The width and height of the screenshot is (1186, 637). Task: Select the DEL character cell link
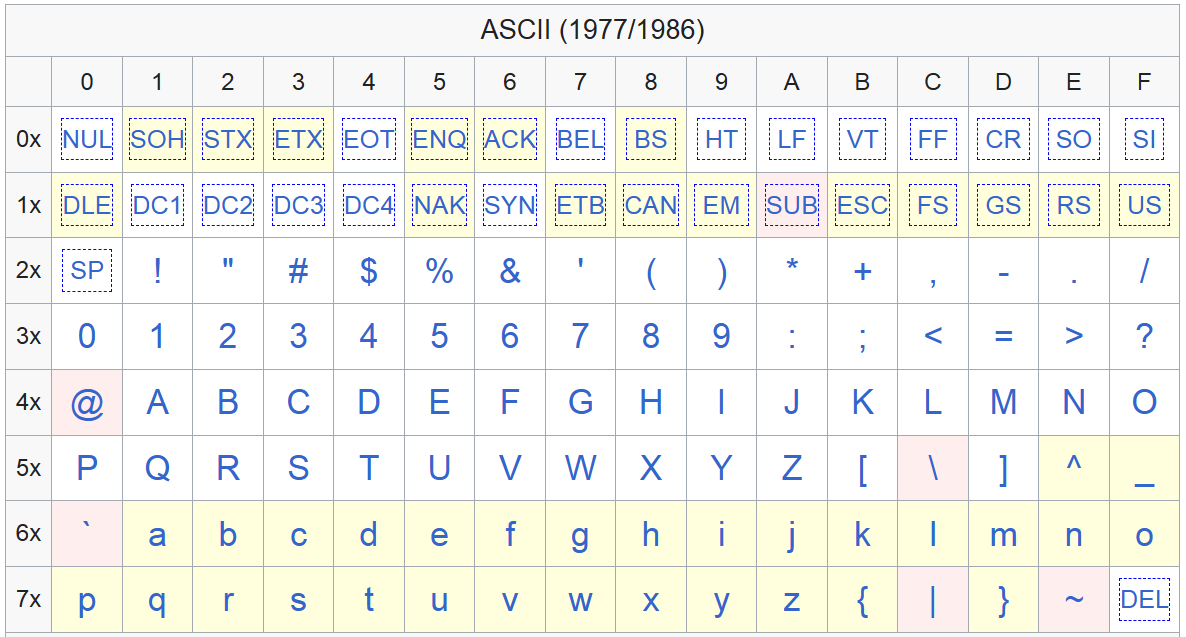[1144, 599]
